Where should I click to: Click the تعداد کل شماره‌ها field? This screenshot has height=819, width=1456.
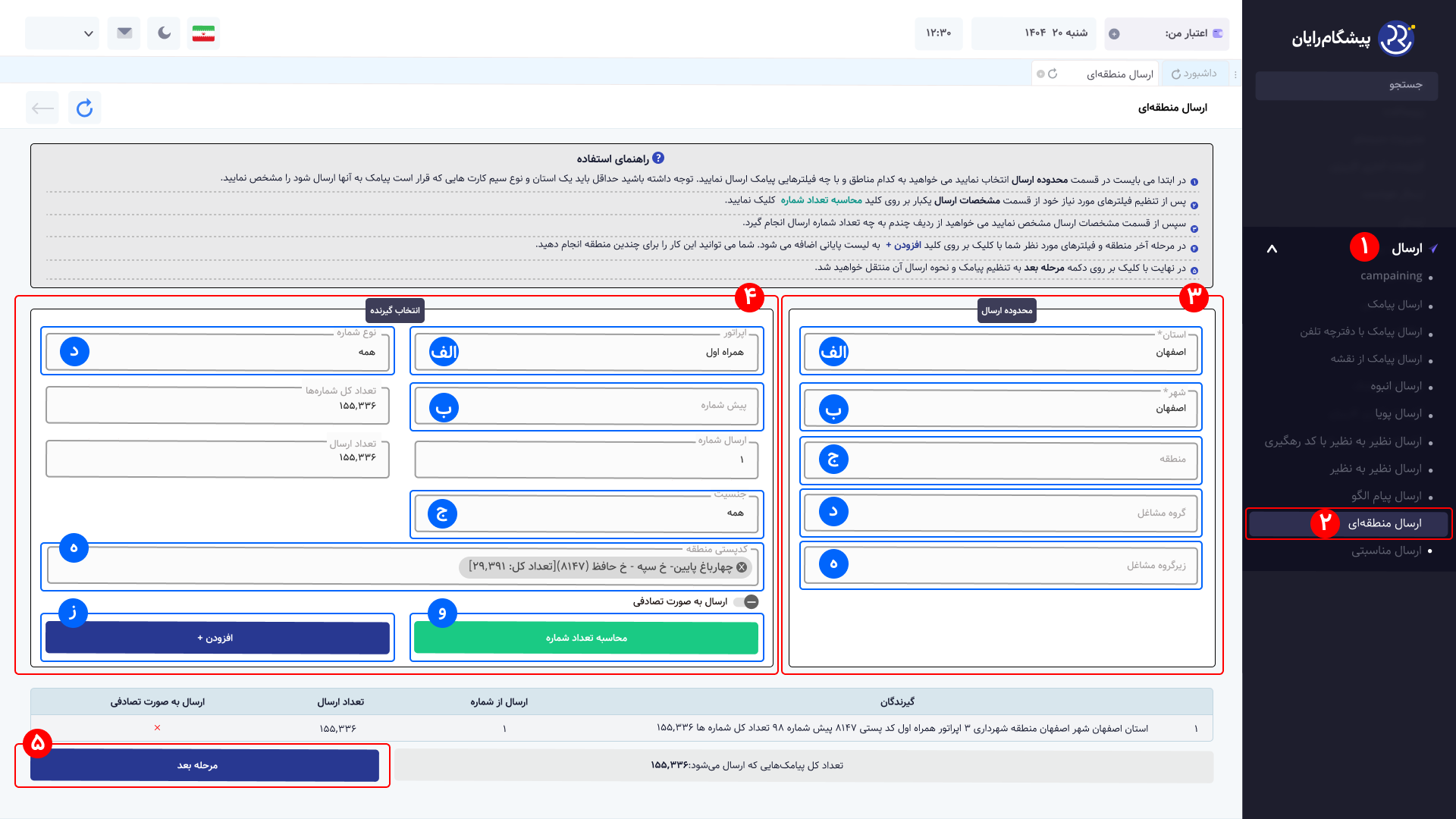[x=218, y=406]
